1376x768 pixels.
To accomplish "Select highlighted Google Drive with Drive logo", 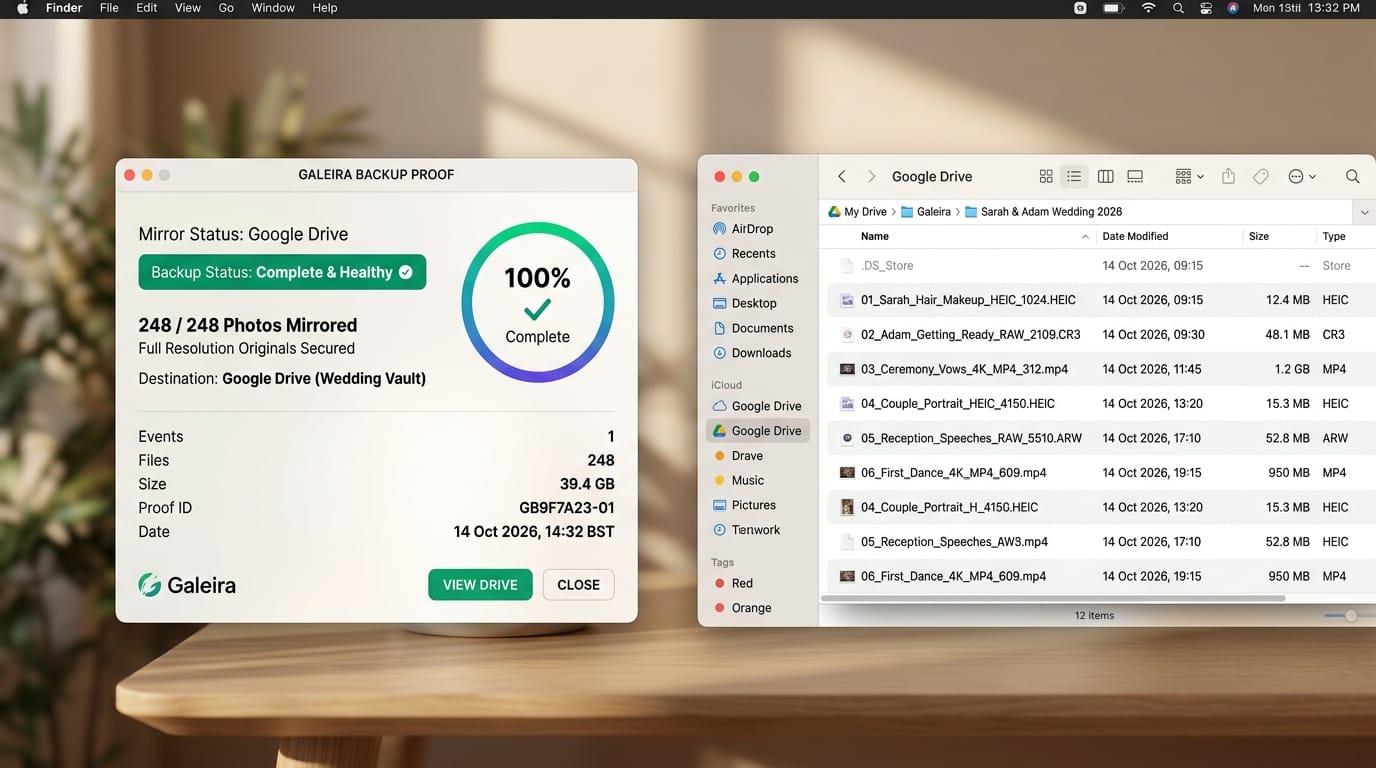I will (758, 431).
